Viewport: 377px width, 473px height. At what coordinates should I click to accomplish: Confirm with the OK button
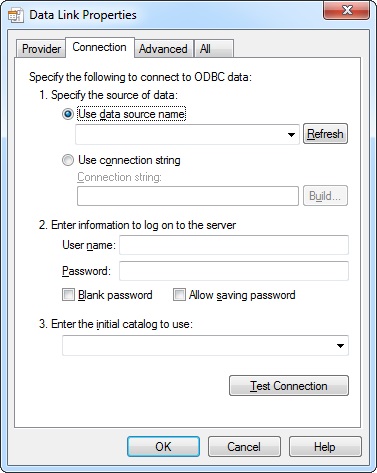coord(163,447)
